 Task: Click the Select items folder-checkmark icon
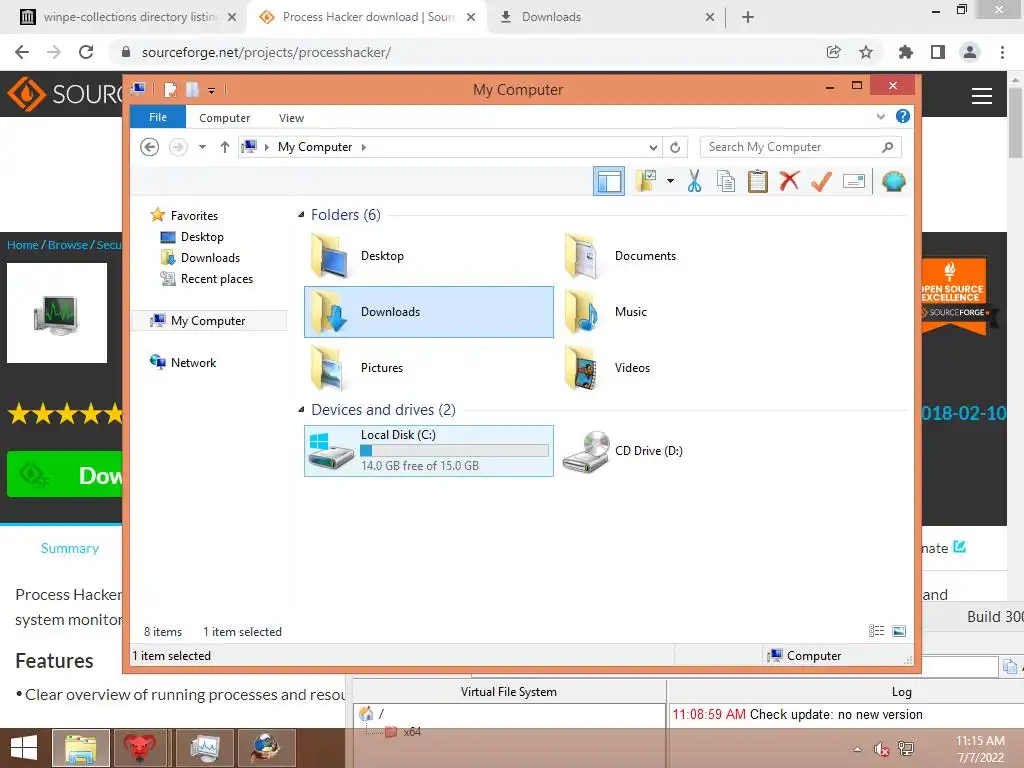pyautogui.click(x=647, y=181)
